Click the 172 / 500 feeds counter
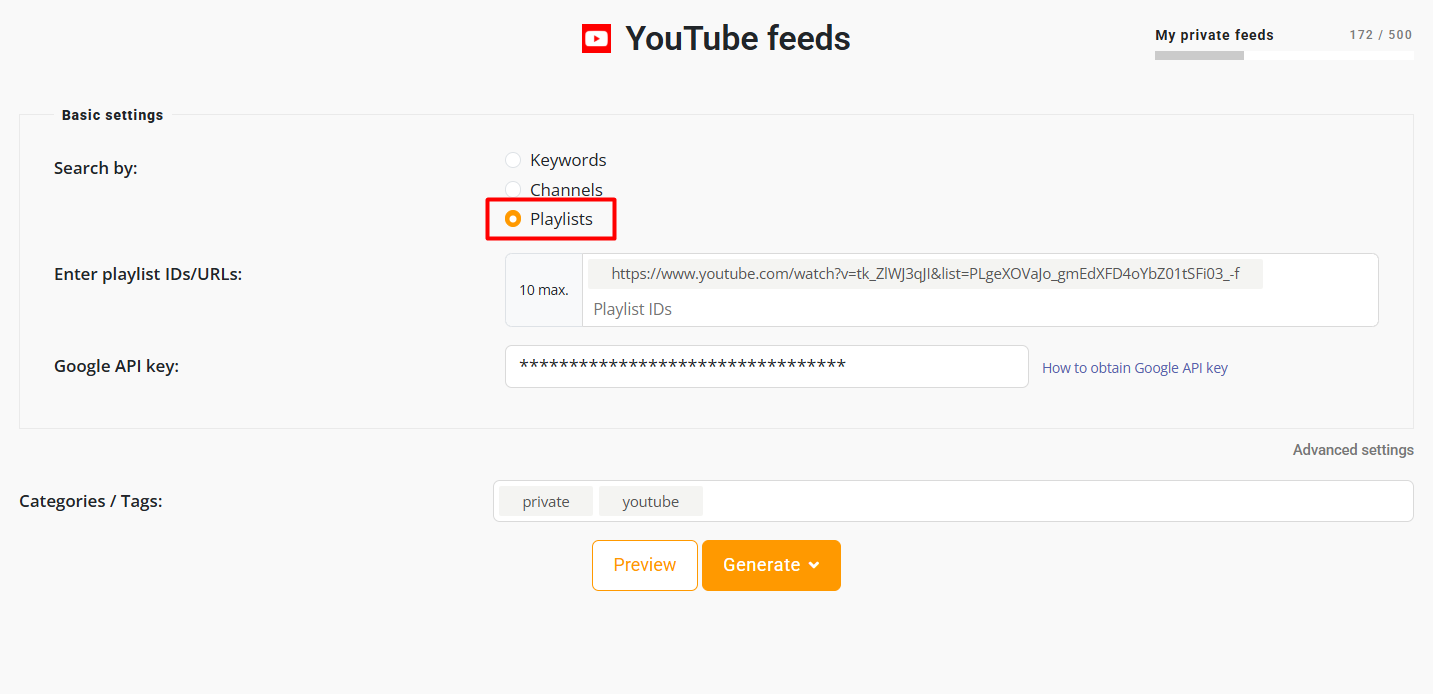This screenshot has width=1433, height=694. (1381, 35)
